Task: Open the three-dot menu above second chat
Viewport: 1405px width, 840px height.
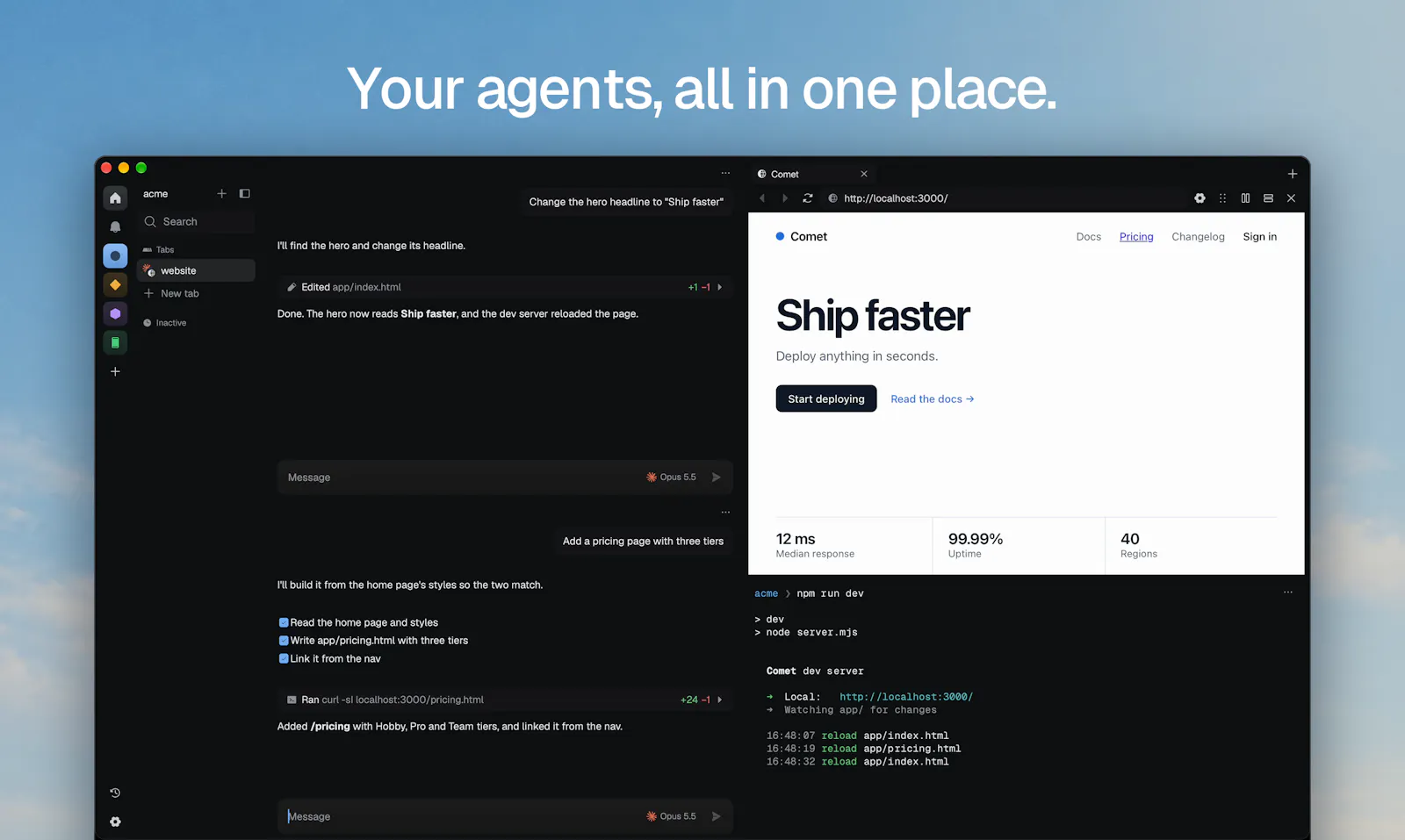Action: [x=725, y=512]
